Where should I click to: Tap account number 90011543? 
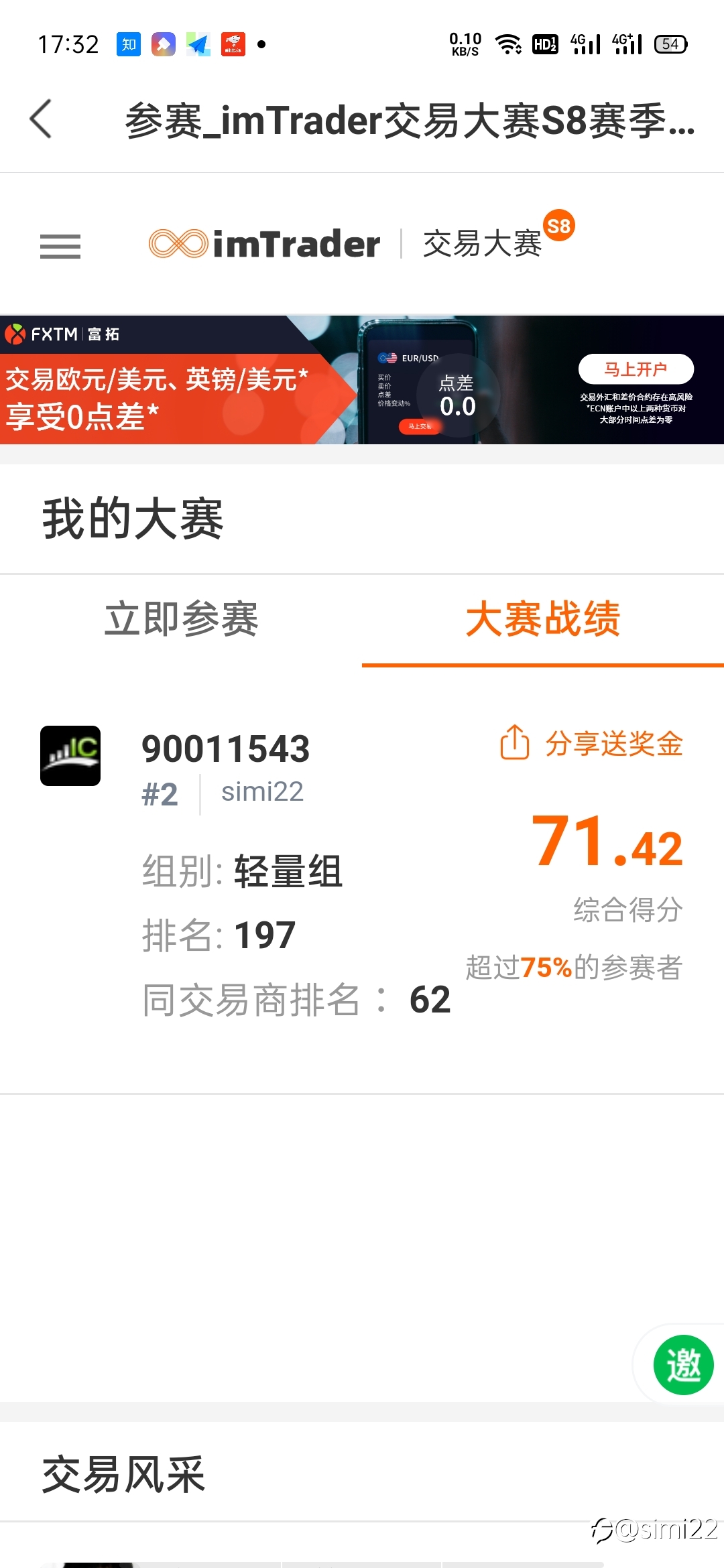click(x=226, y=748)
